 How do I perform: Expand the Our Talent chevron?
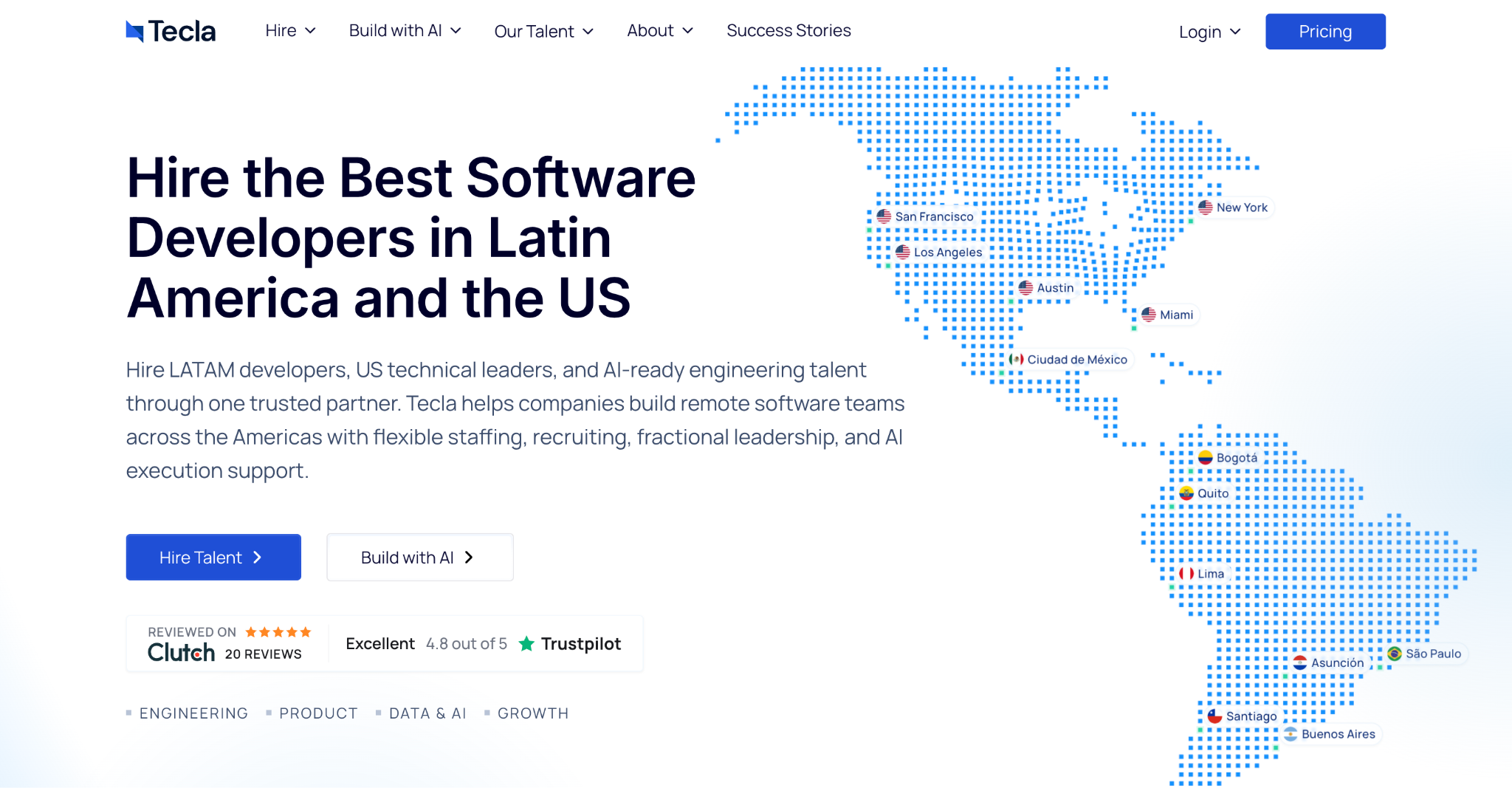pos(588,32)
